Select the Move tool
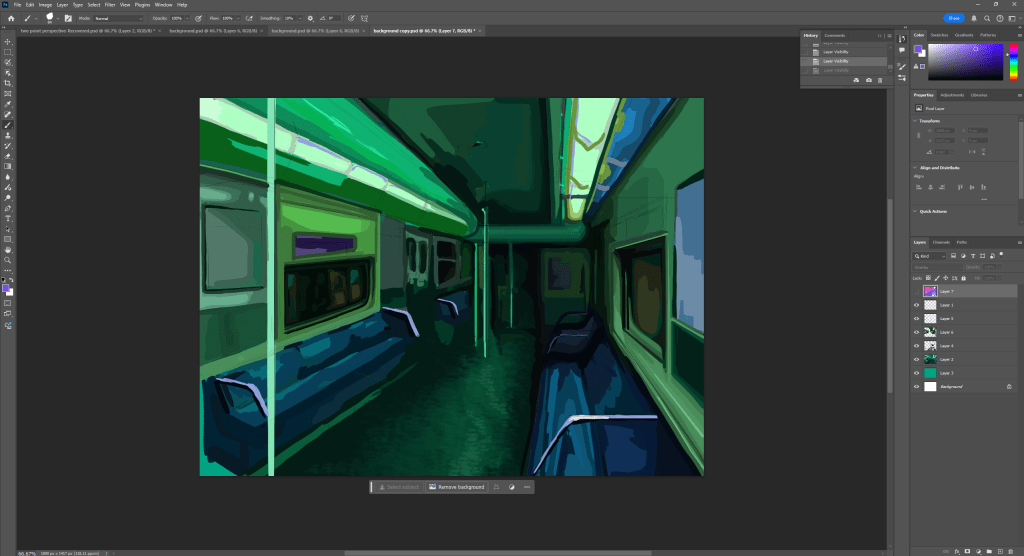The image size is (1024, 556). click(x=8, y=41)
